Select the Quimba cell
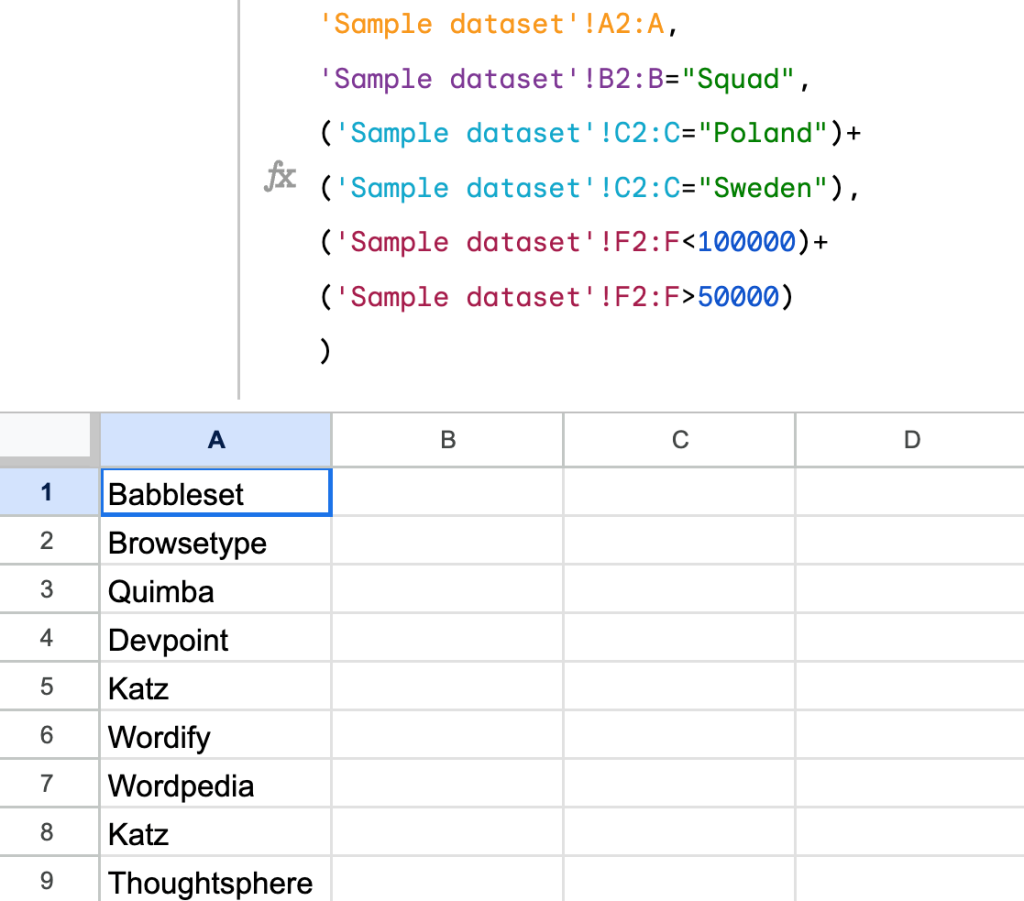This screenshot has width=1024, height=901. point(216,591)
